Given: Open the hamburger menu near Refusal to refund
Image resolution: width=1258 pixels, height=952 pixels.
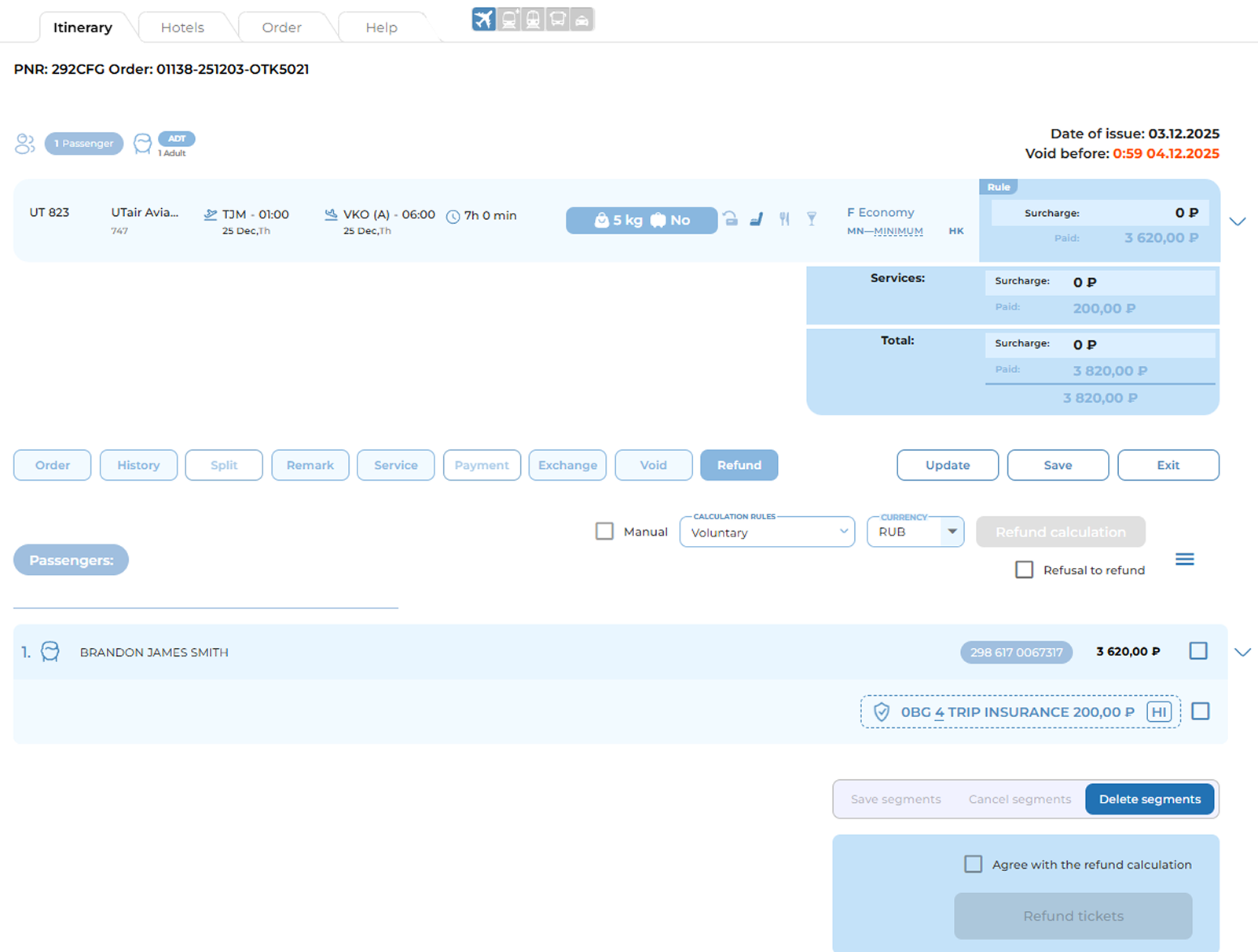Looking at the screenshot, I should coord(1184,559).
